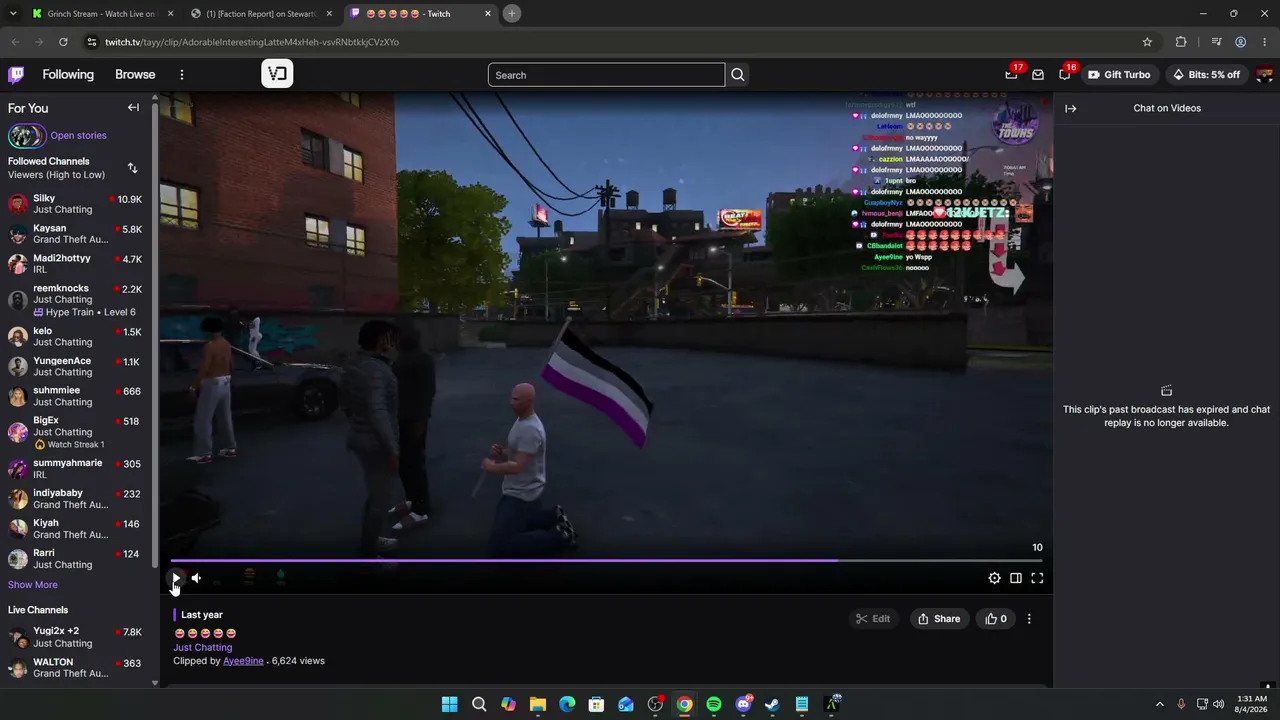
Task: Open kelo's channel in sidebar
Action: click(x=75, y=336)
